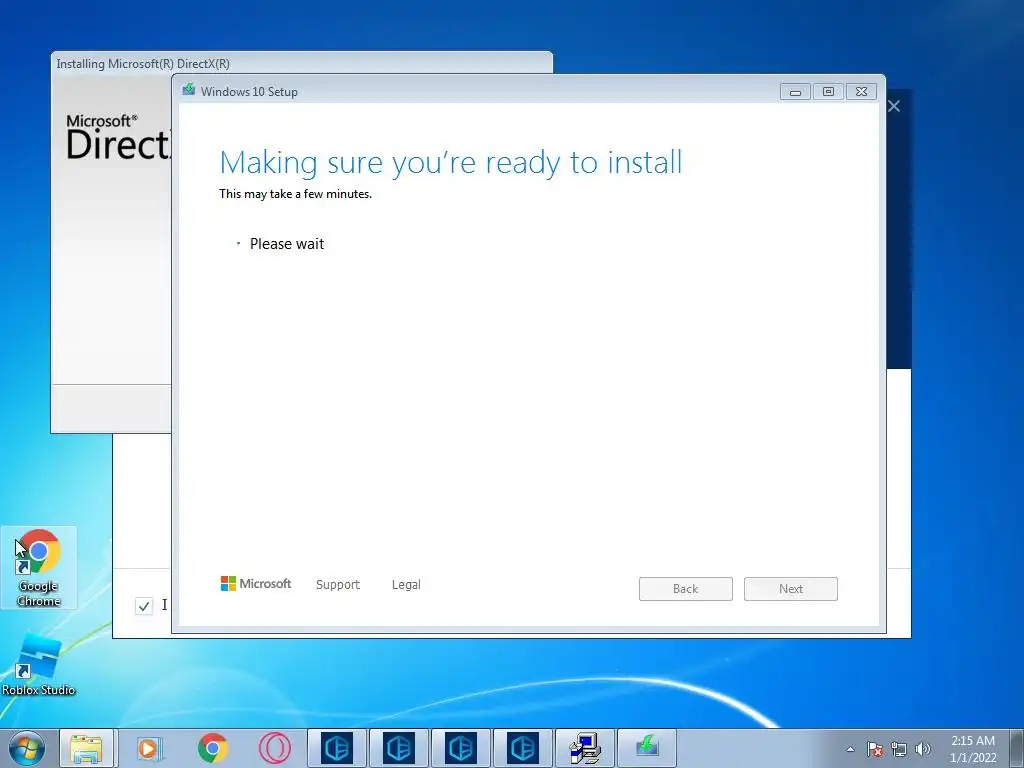Image resolution: width=1024 pixels, height=768 pixels.
Task: Close the dark blue background window
Action: coord(894,106)
